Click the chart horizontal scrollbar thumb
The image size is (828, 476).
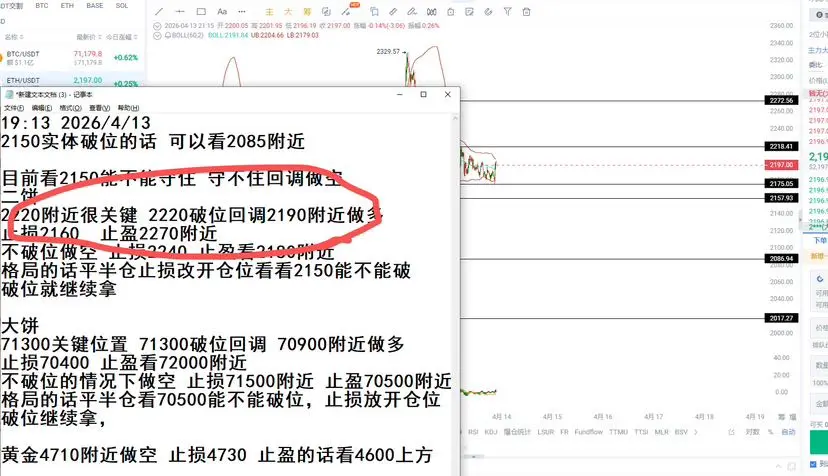[476, 456]
